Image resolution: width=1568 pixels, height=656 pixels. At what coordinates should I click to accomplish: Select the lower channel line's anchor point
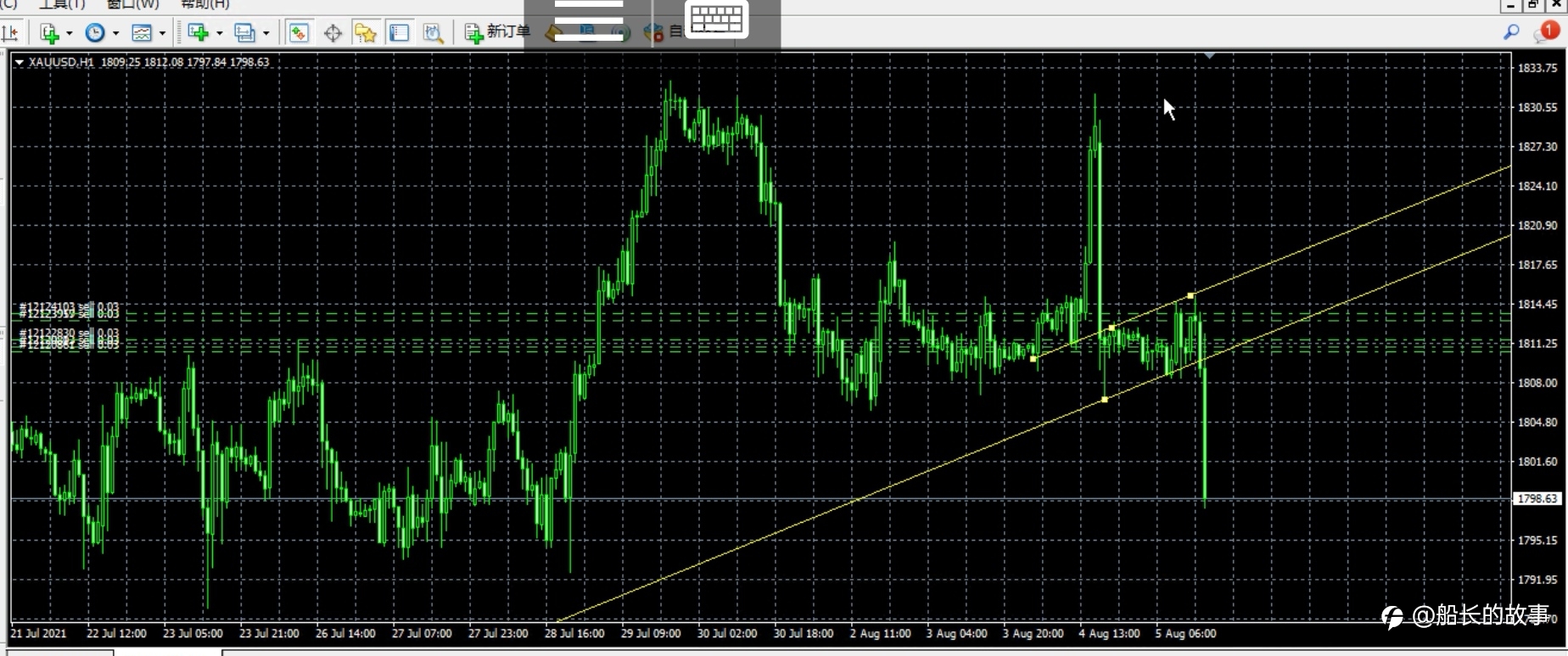point(1105,399)
